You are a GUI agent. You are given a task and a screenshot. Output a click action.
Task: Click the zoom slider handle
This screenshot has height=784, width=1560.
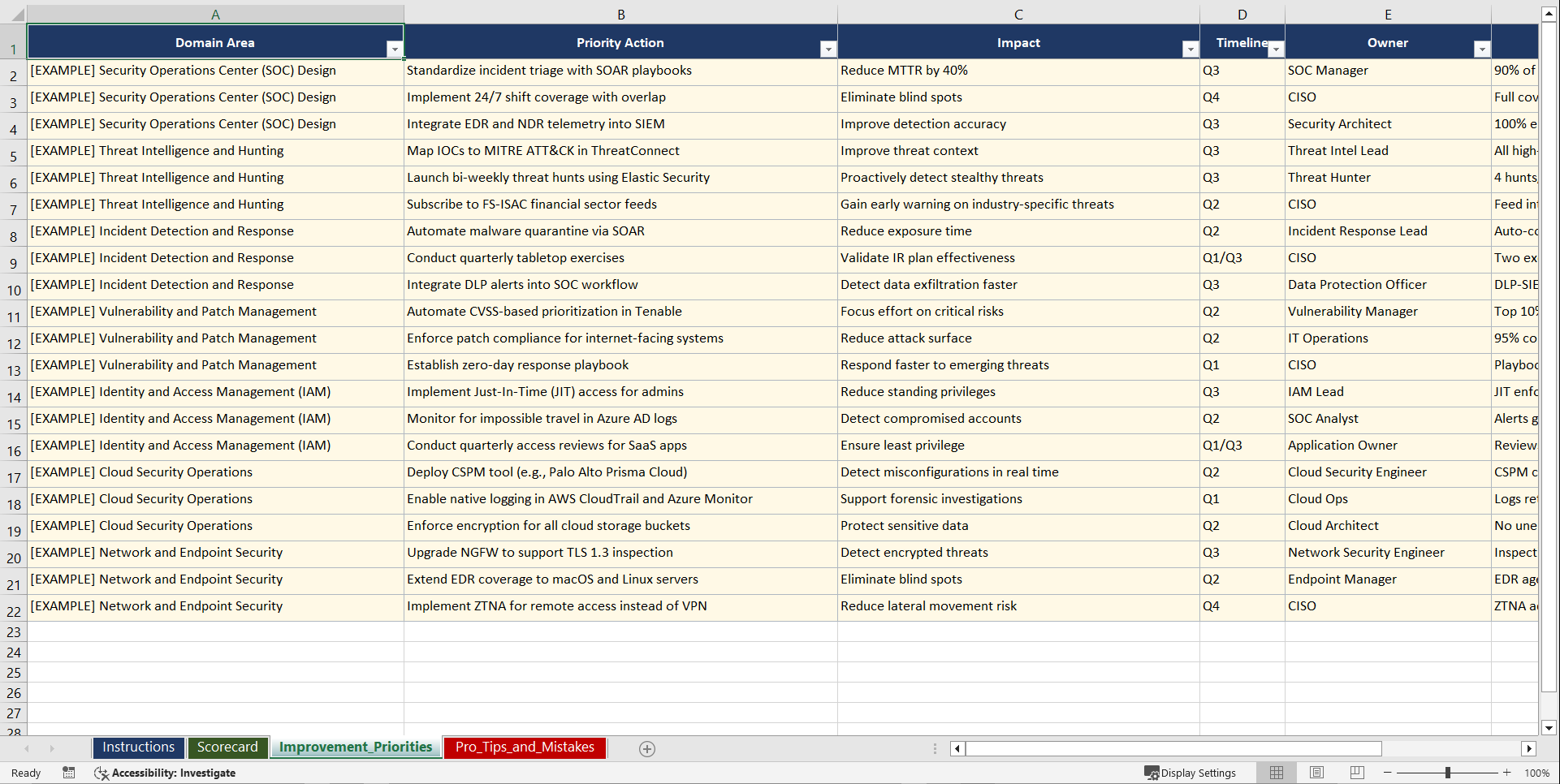1448,773
